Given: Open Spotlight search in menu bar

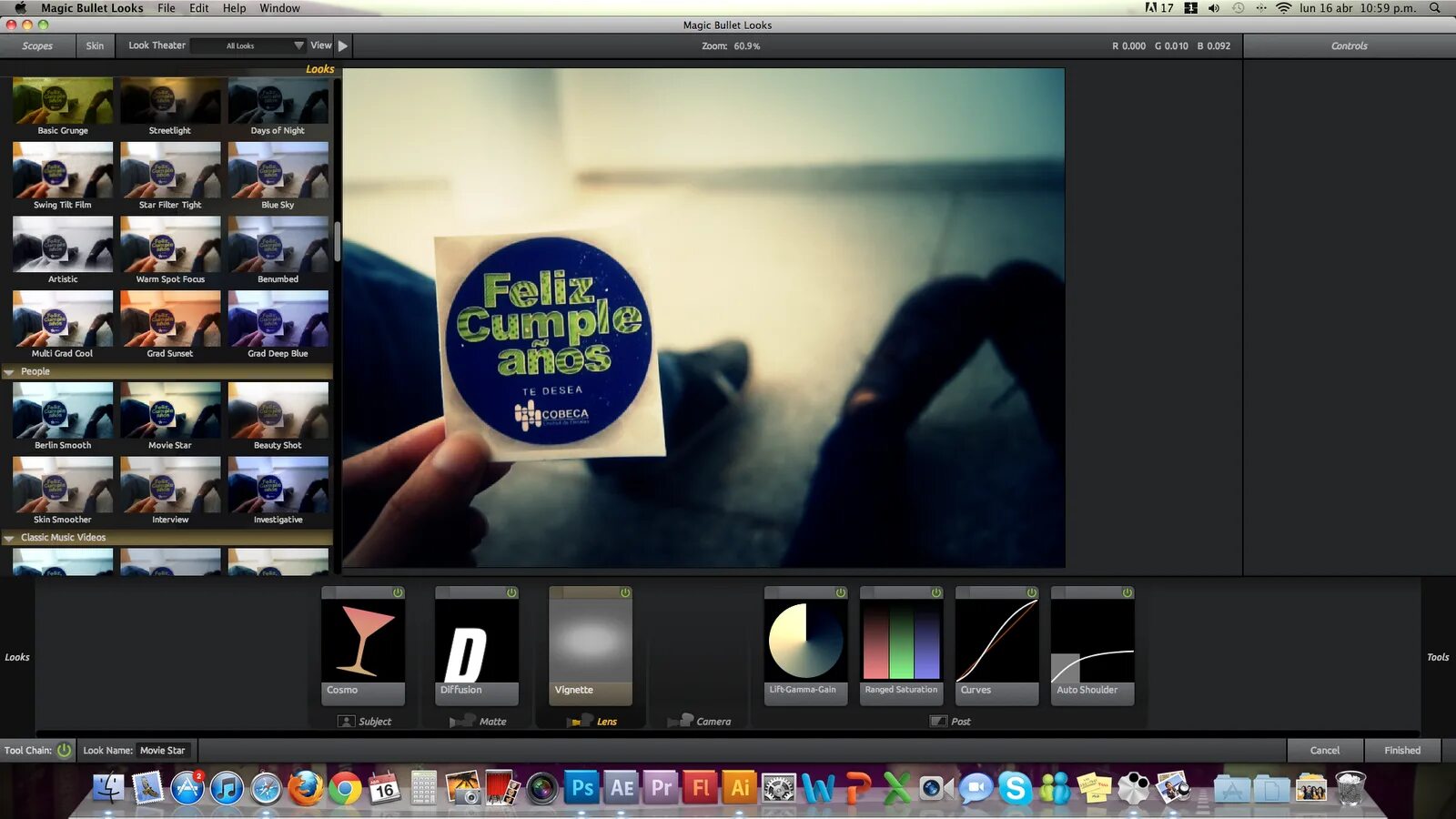Looking at the screenshot, I should [1435, 8].
